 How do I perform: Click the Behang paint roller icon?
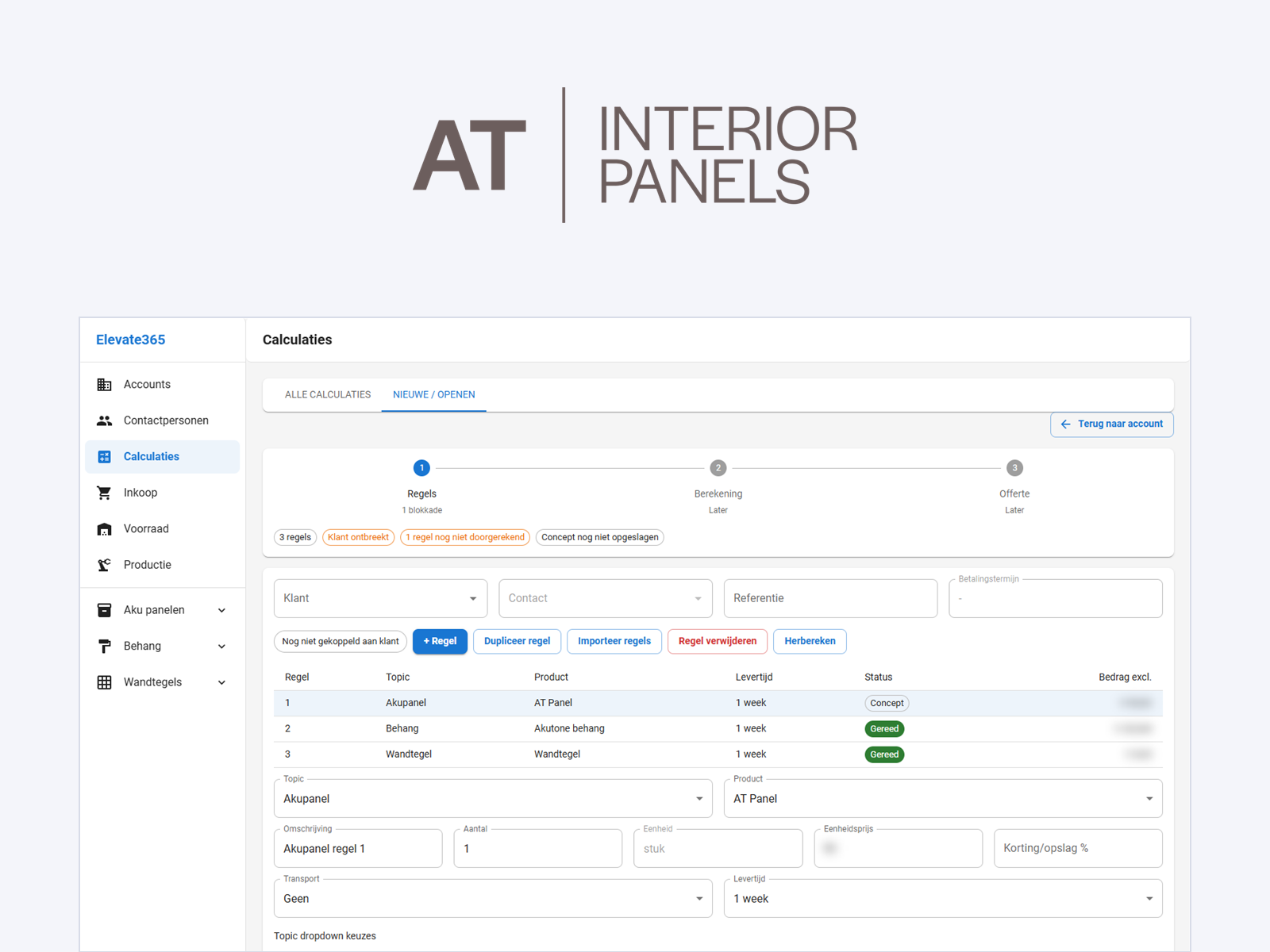(x=104, y=647)
